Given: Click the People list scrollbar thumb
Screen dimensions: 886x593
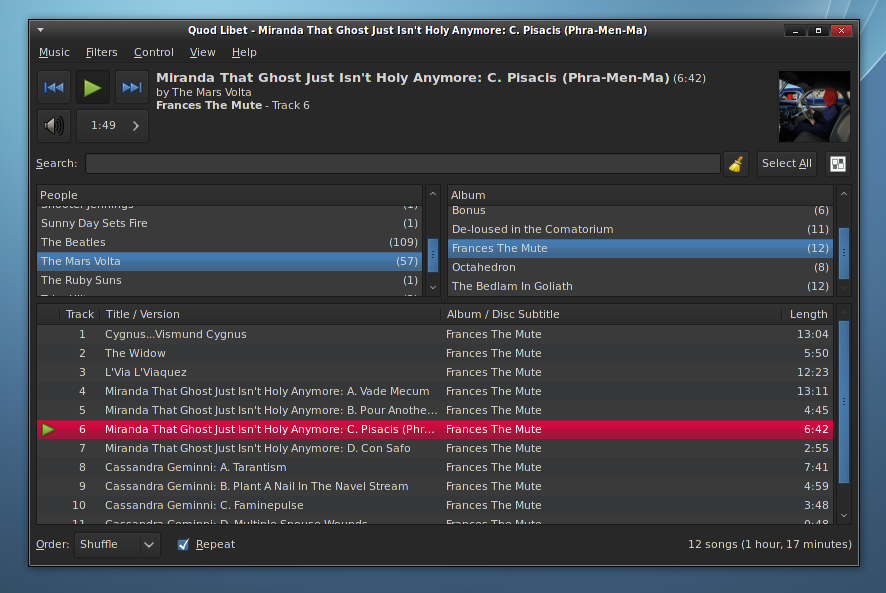Looking at the screenshot, I should click(x=433, y=255).
